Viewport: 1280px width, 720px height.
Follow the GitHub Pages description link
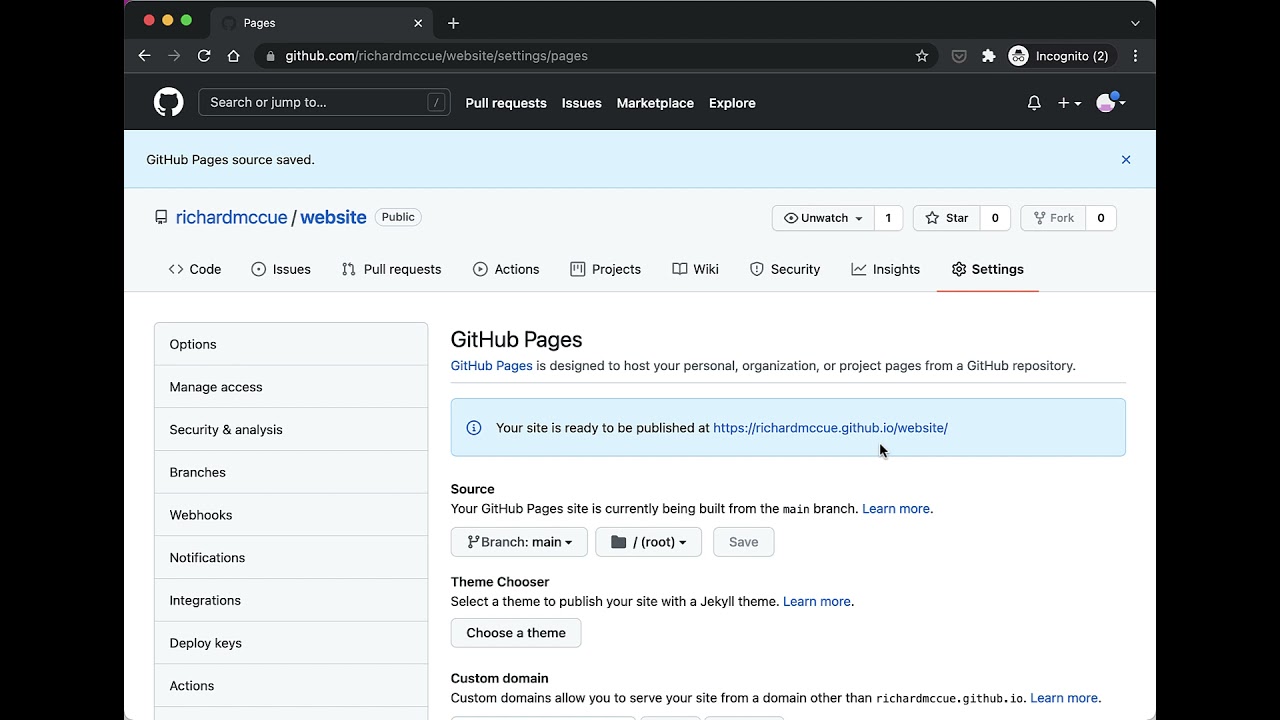[x=491, y=366]
